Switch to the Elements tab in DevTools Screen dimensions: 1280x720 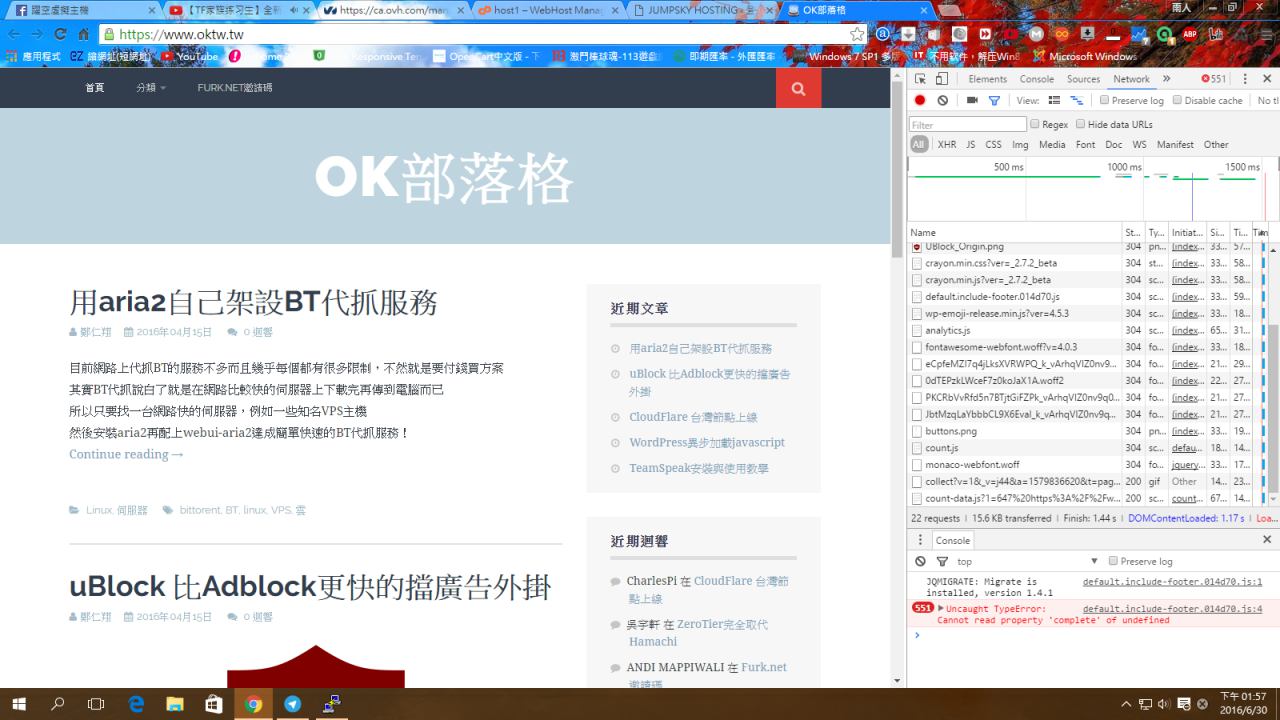click(x=987, y=79)
